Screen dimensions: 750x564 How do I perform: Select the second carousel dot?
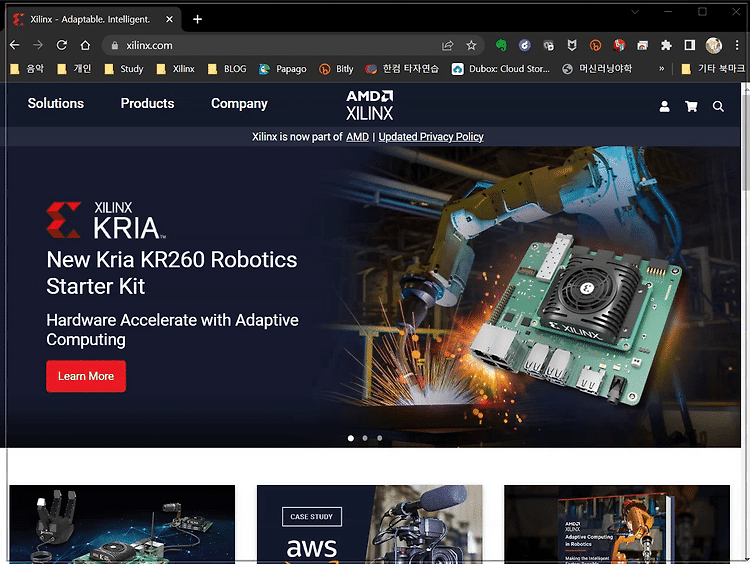point(365,438)
